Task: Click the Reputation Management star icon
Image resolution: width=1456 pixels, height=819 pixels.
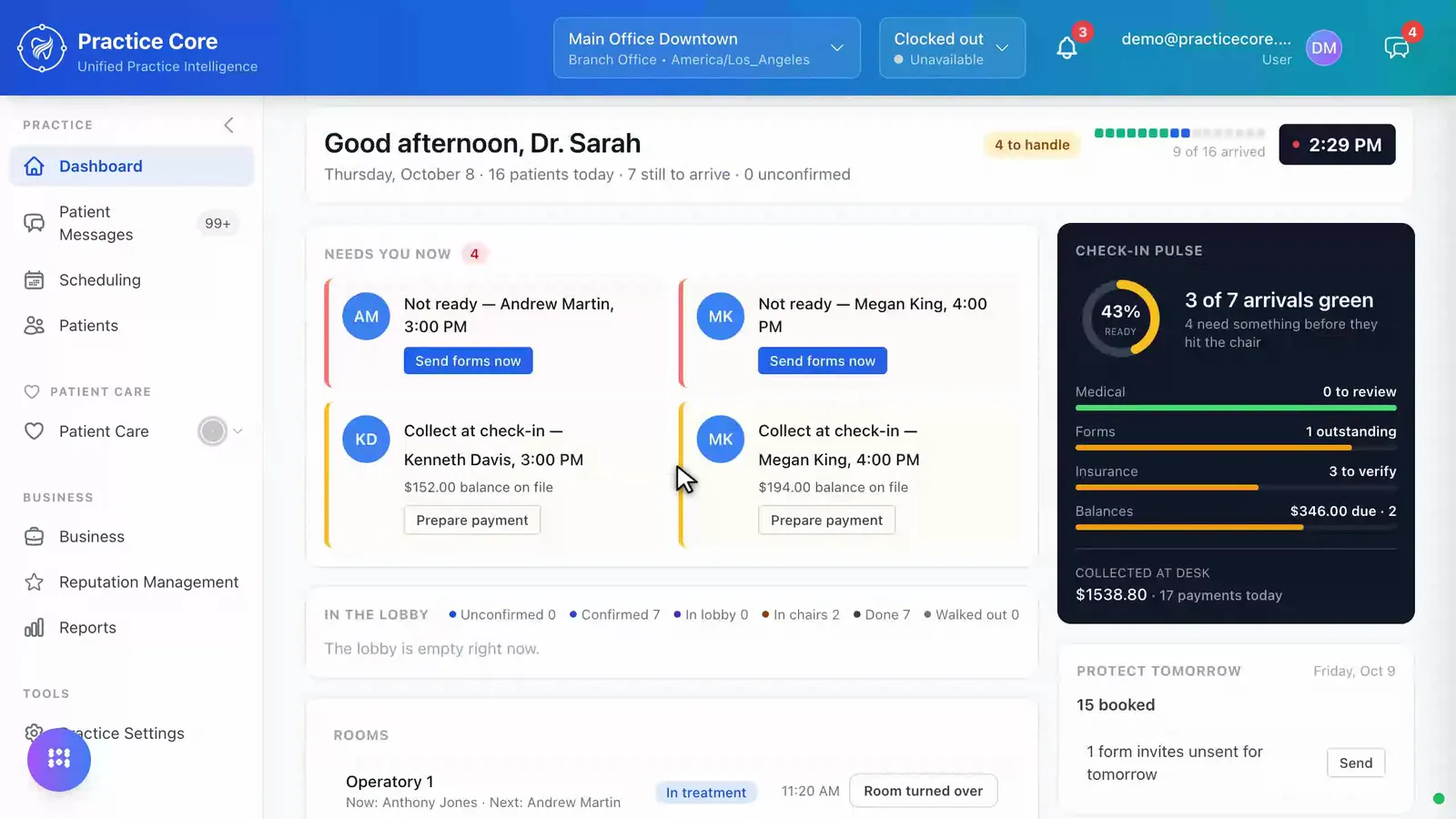Action: click(x=35, y=582)
